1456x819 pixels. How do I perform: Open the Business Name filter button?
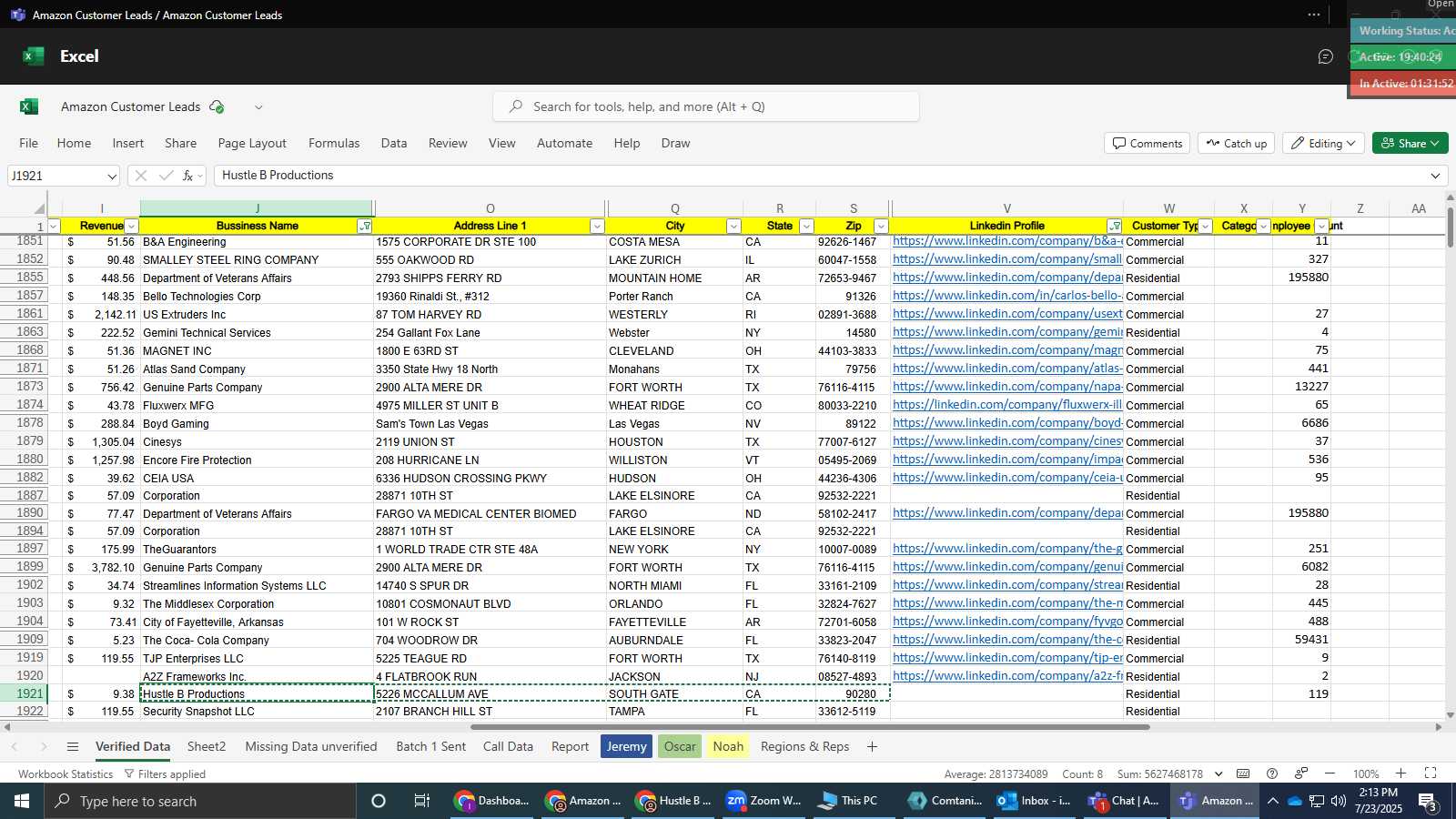[x=365, y=227]
